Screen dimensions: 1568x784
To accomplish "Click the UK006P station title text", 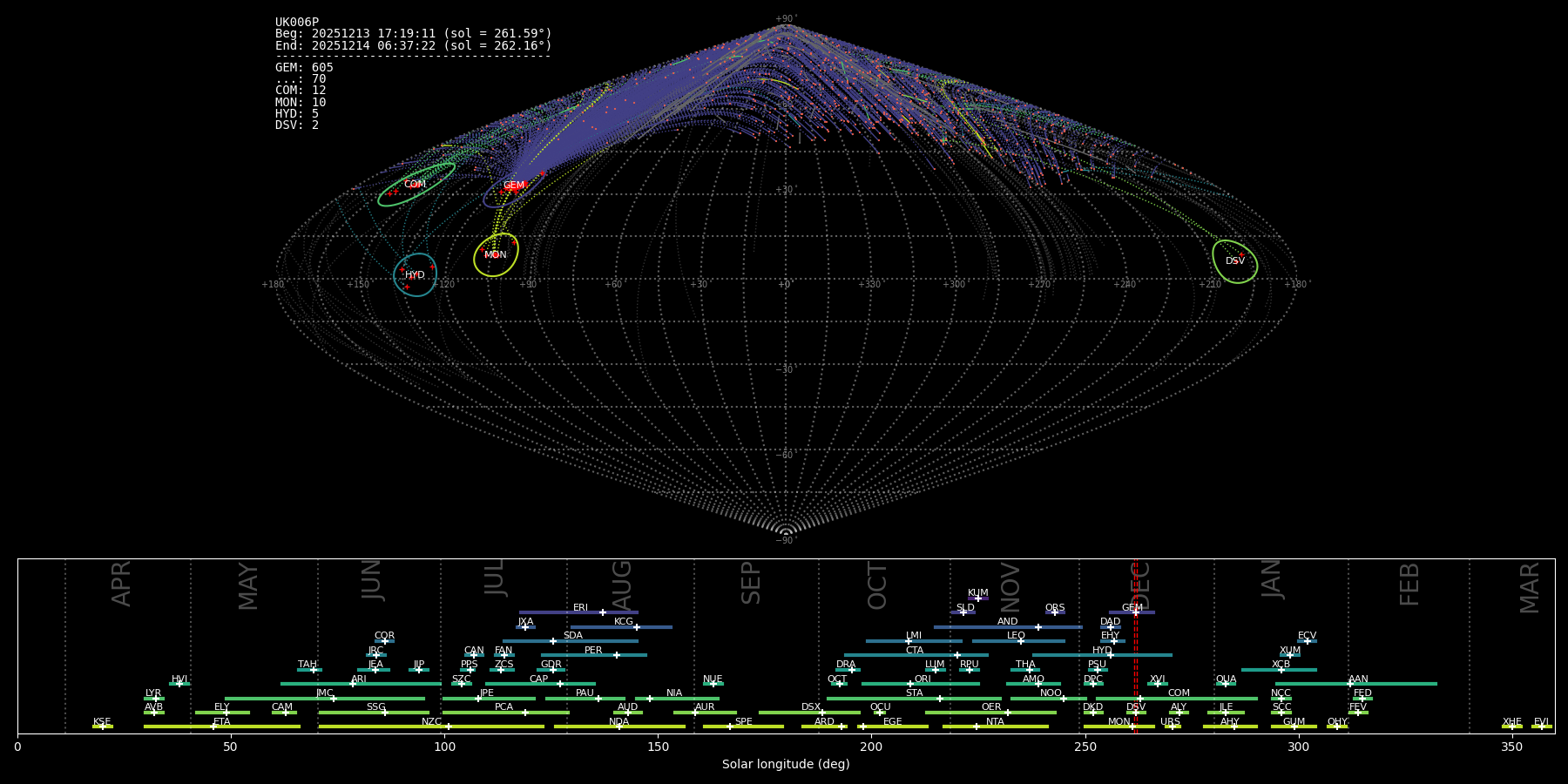I will (x=297, y=23).
